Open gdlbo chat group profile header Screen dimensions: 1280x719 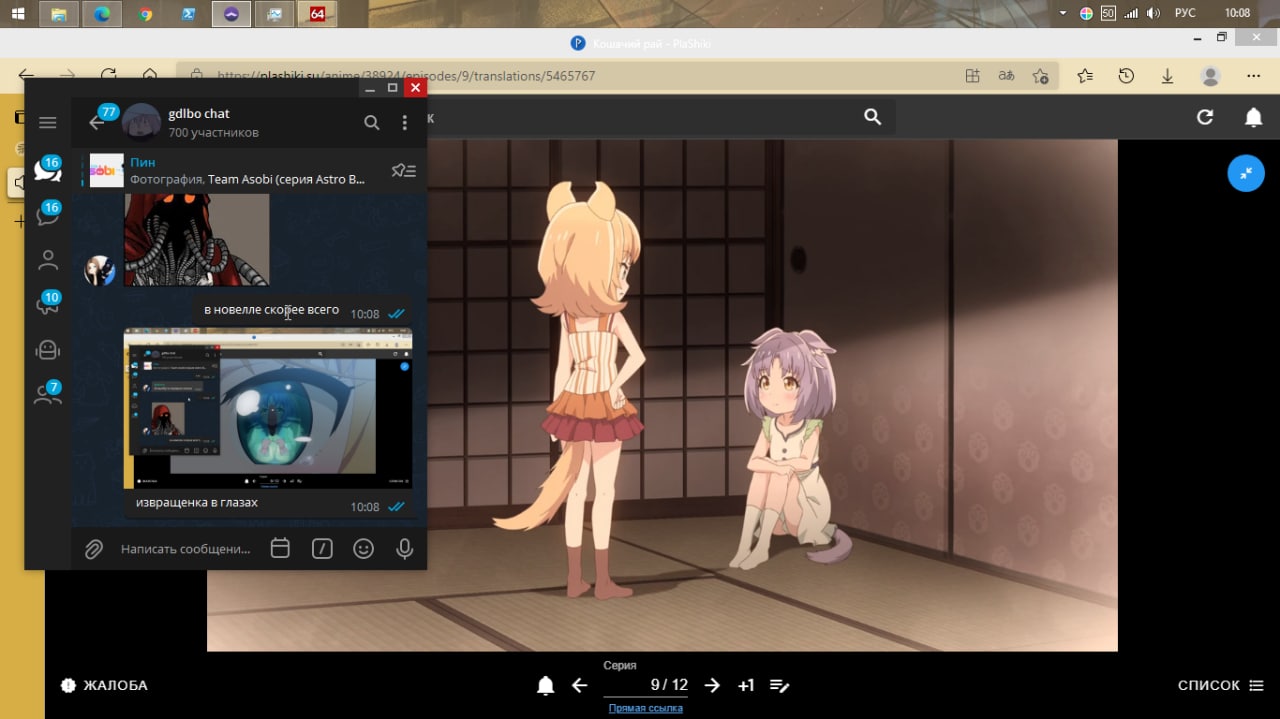213,122
